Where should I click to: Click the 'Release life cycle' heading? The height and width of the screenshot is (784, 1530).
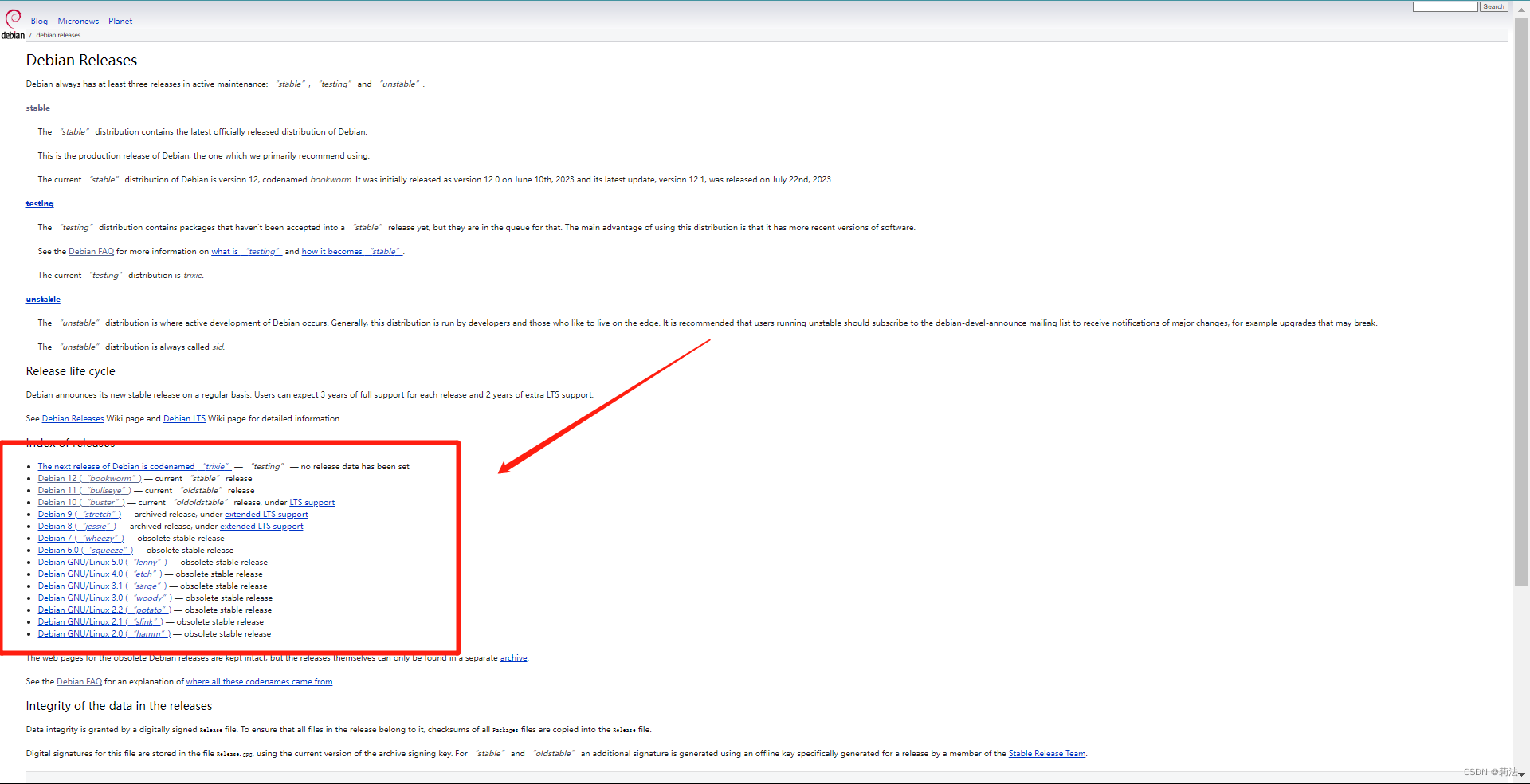click(71, 371)
